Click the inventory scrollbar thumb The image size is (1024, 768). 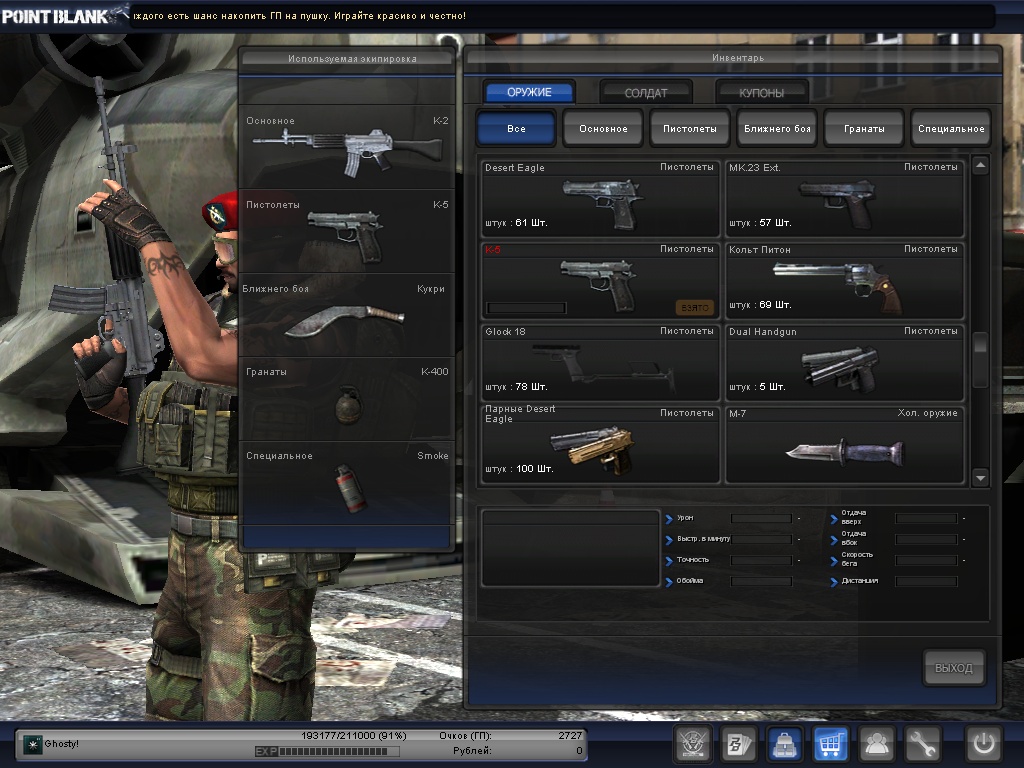(980, 359)
